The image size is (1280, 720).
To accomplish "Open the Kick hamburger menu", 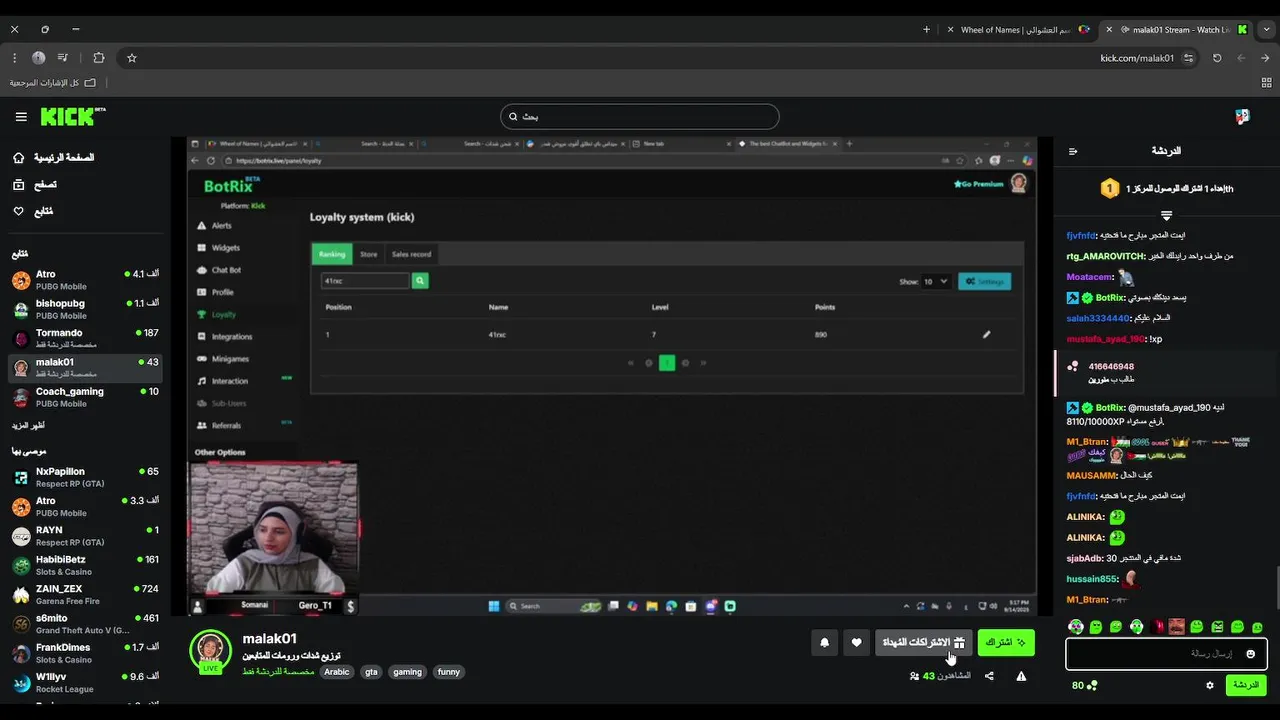I will coord(21,117).
